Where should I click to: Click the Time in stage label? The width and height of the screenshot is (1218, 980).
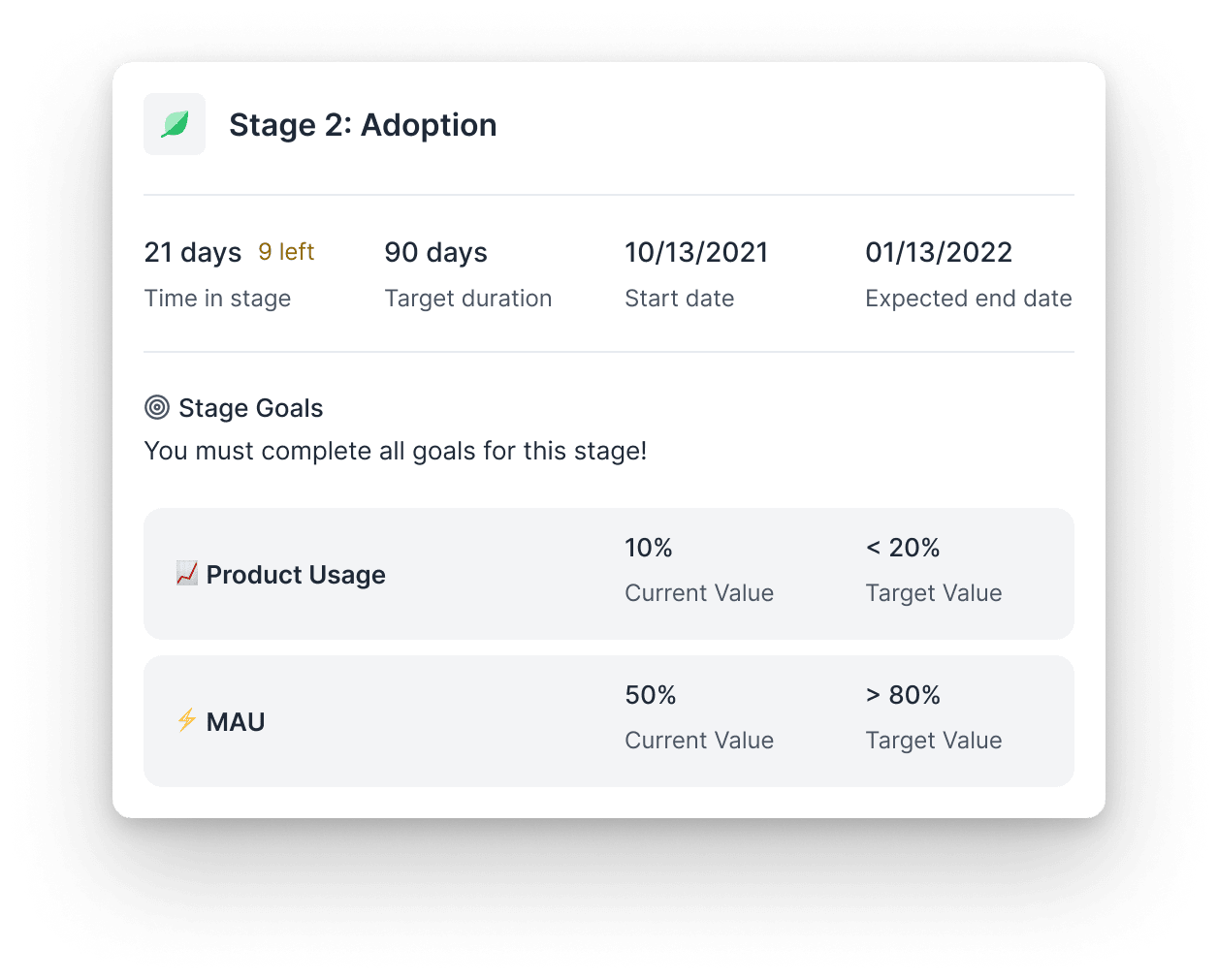217,299
